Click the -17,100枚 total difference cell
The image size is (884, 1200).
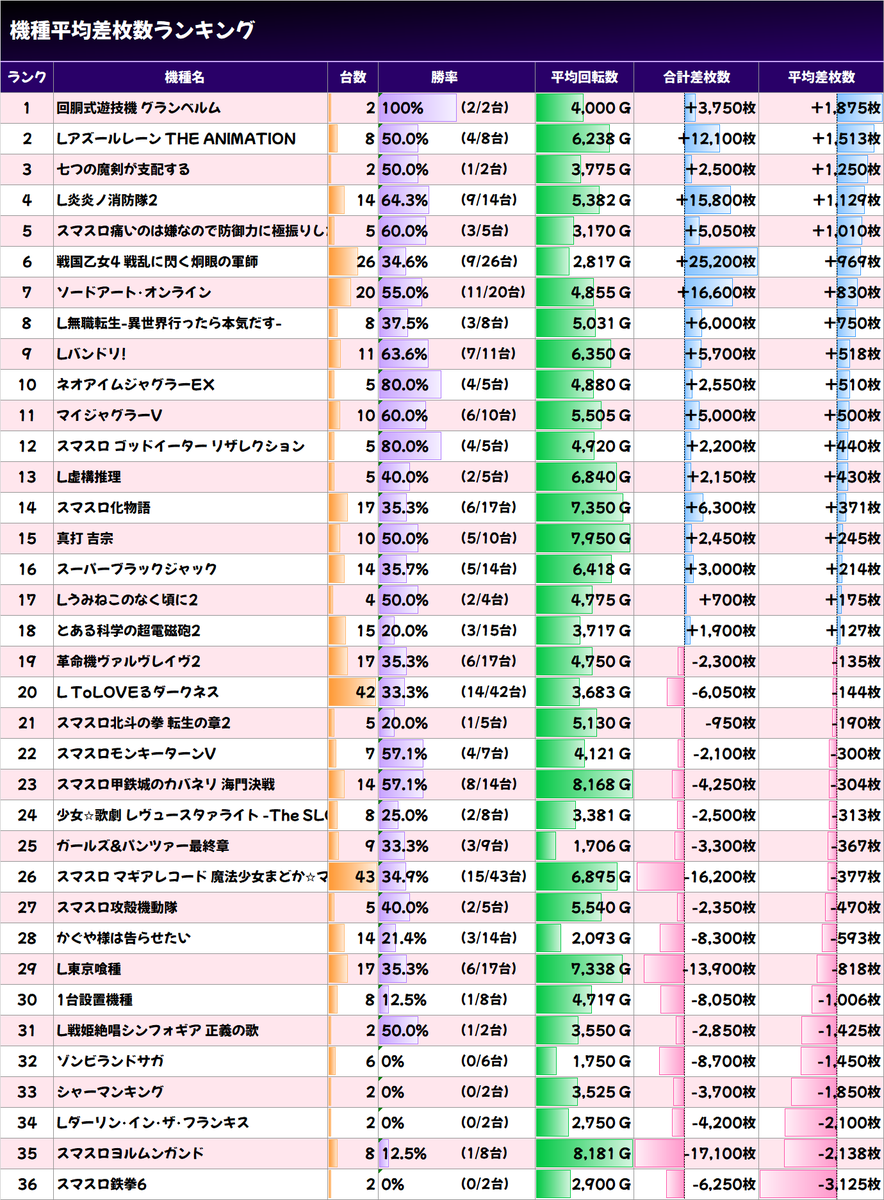click(x=696, y=1153)
